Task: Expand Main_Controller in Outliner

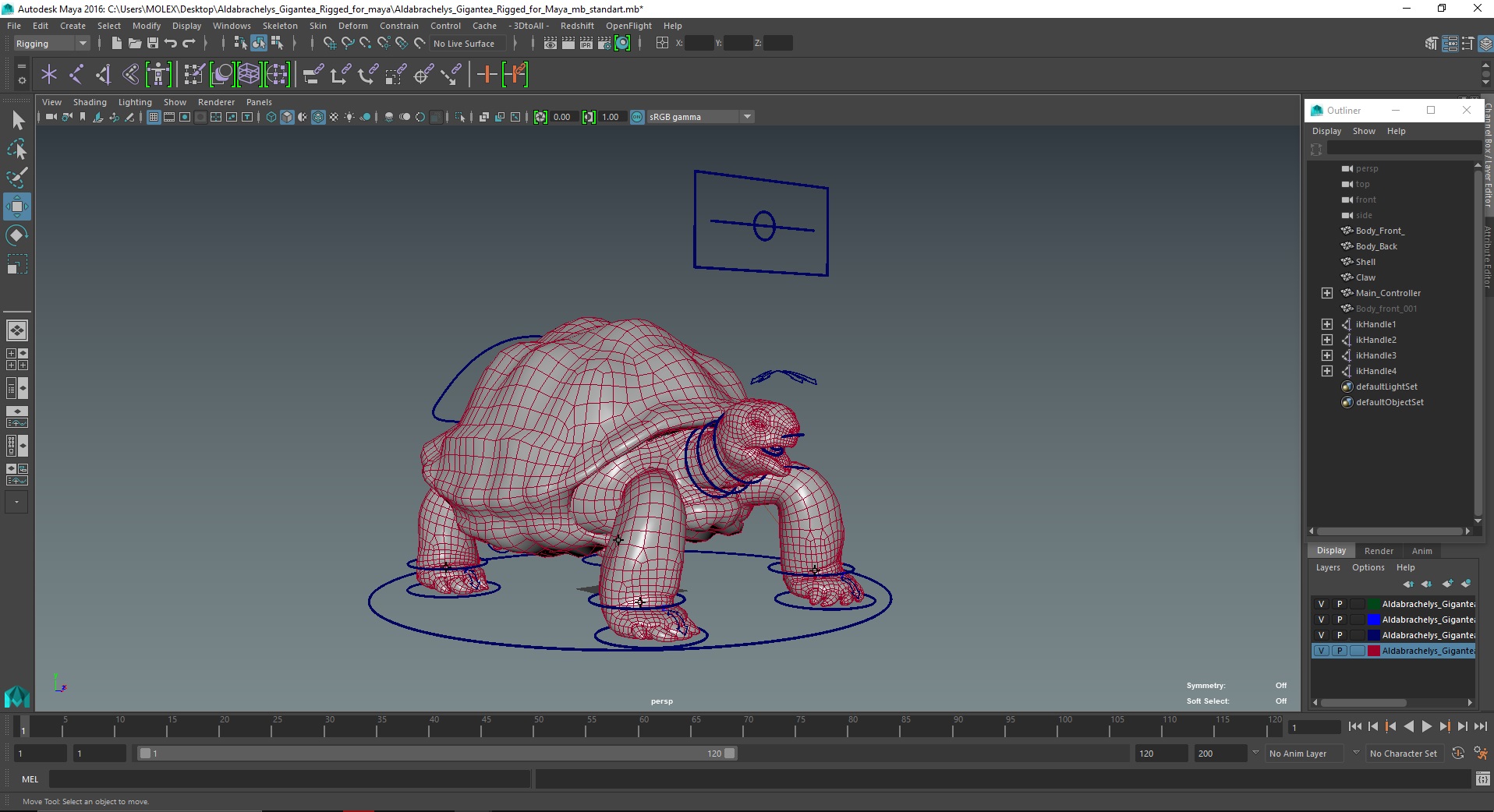Action: (1327, 293)
